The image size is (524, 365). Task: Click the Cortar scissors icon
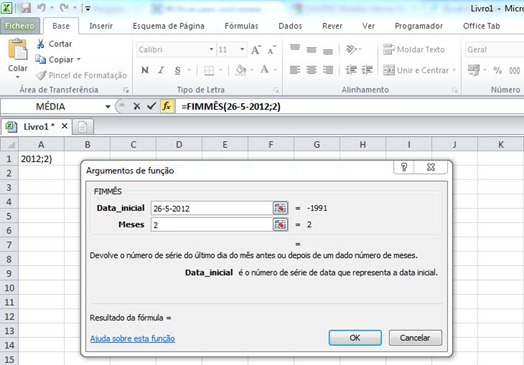(41, 44)
